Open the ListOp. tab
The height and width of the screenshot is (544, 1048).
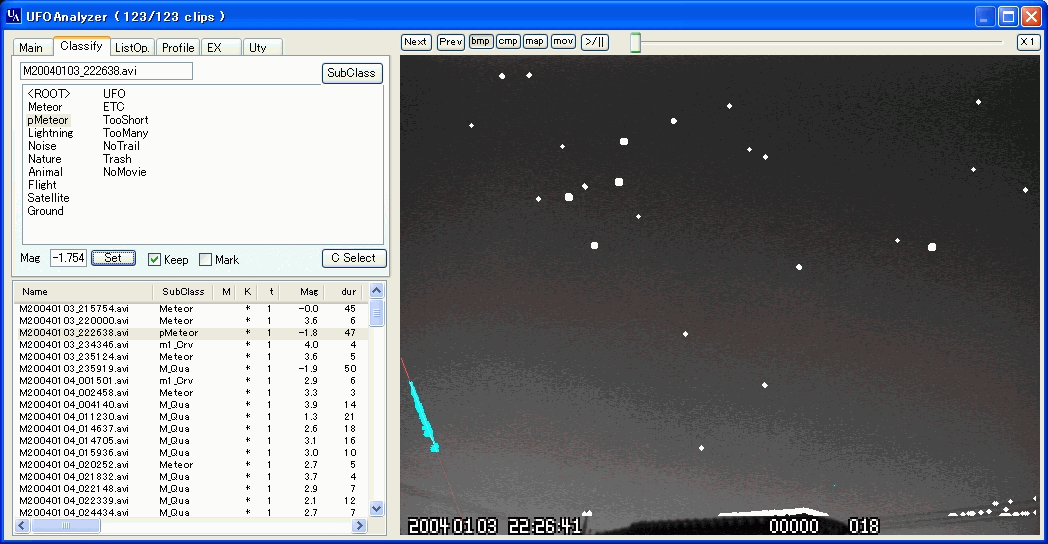point(132,47)
